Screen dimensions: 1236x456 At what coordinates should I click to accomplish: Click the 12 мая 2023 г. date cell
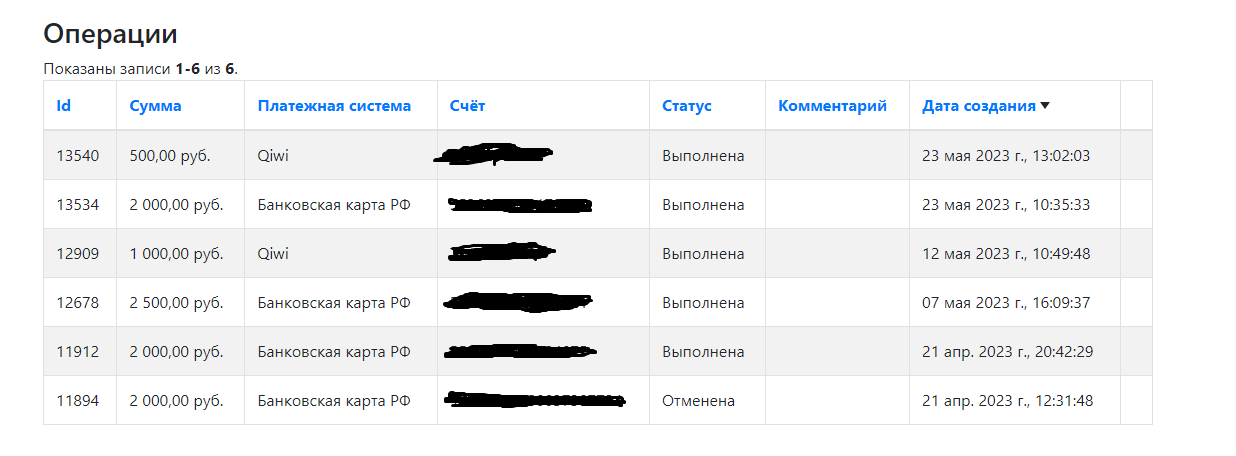[1006, 254]
